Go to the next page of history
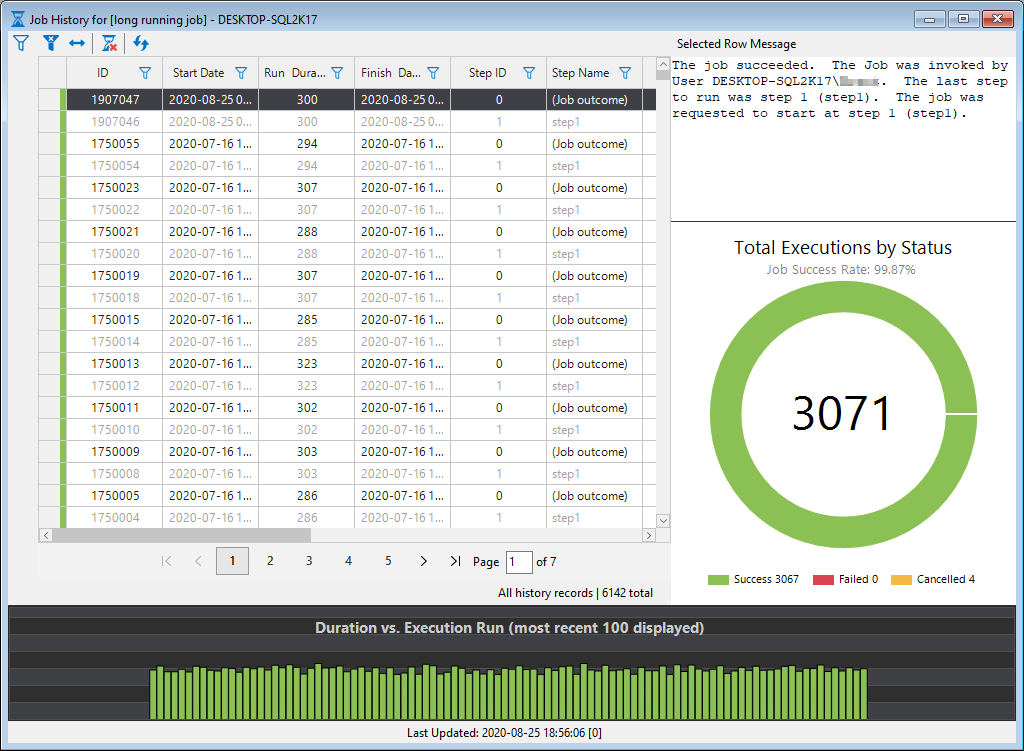The height and width of the screenshot is (751, 1024). [423, 561]
